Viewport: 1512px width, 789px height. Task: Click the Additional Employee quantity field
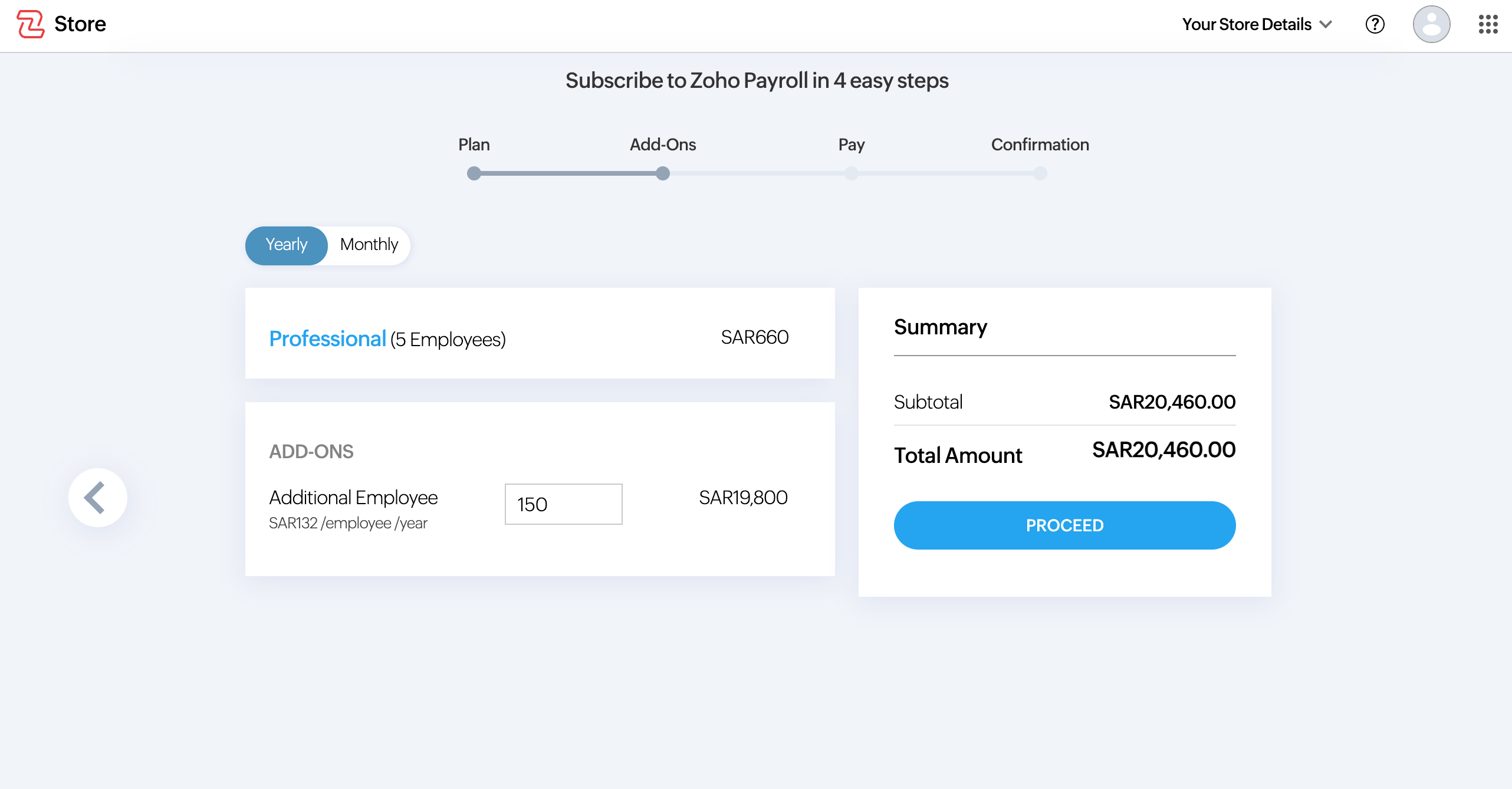[563, 504]
